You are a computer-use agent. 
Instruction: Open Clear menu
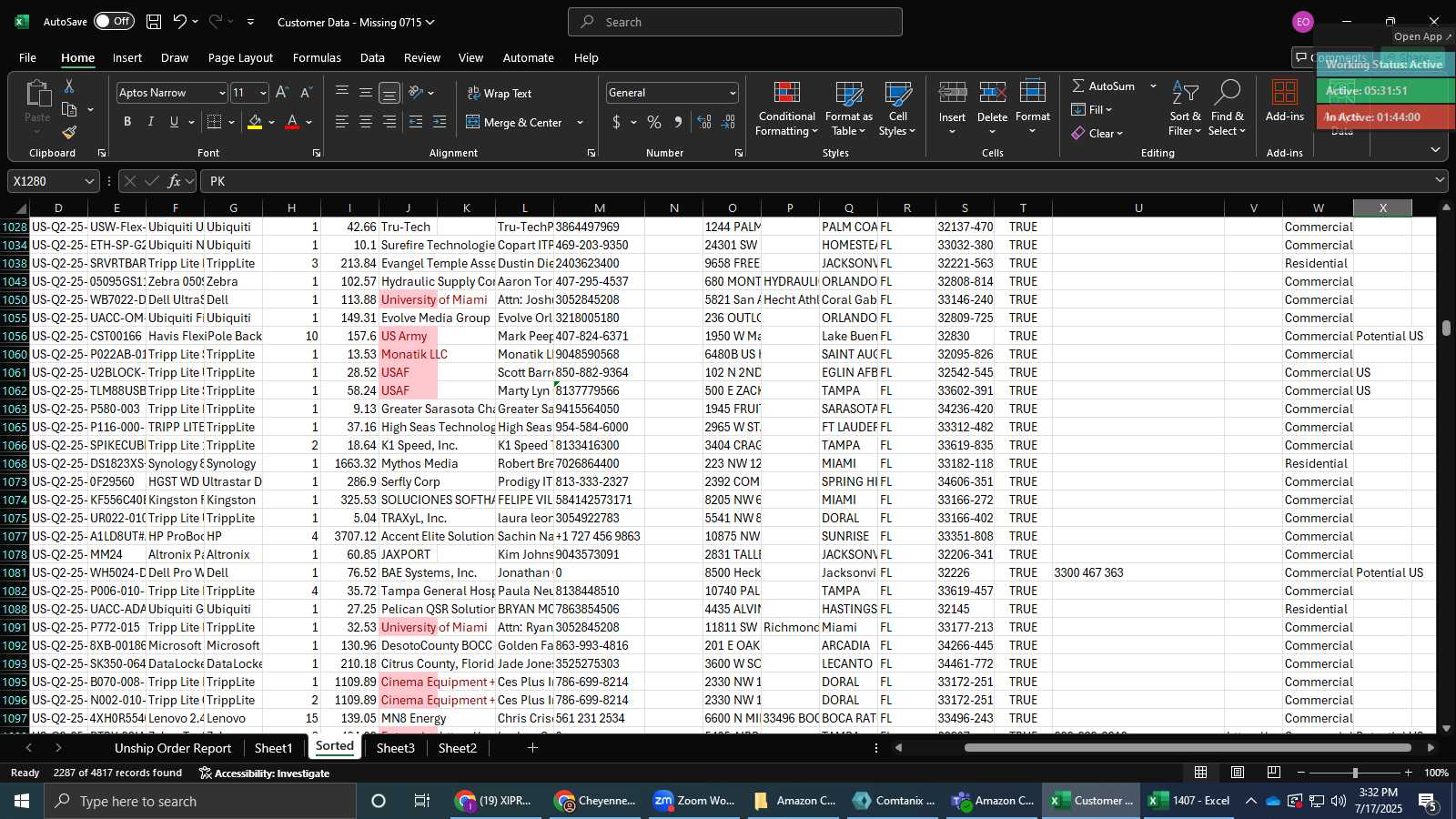(1097, 133)
